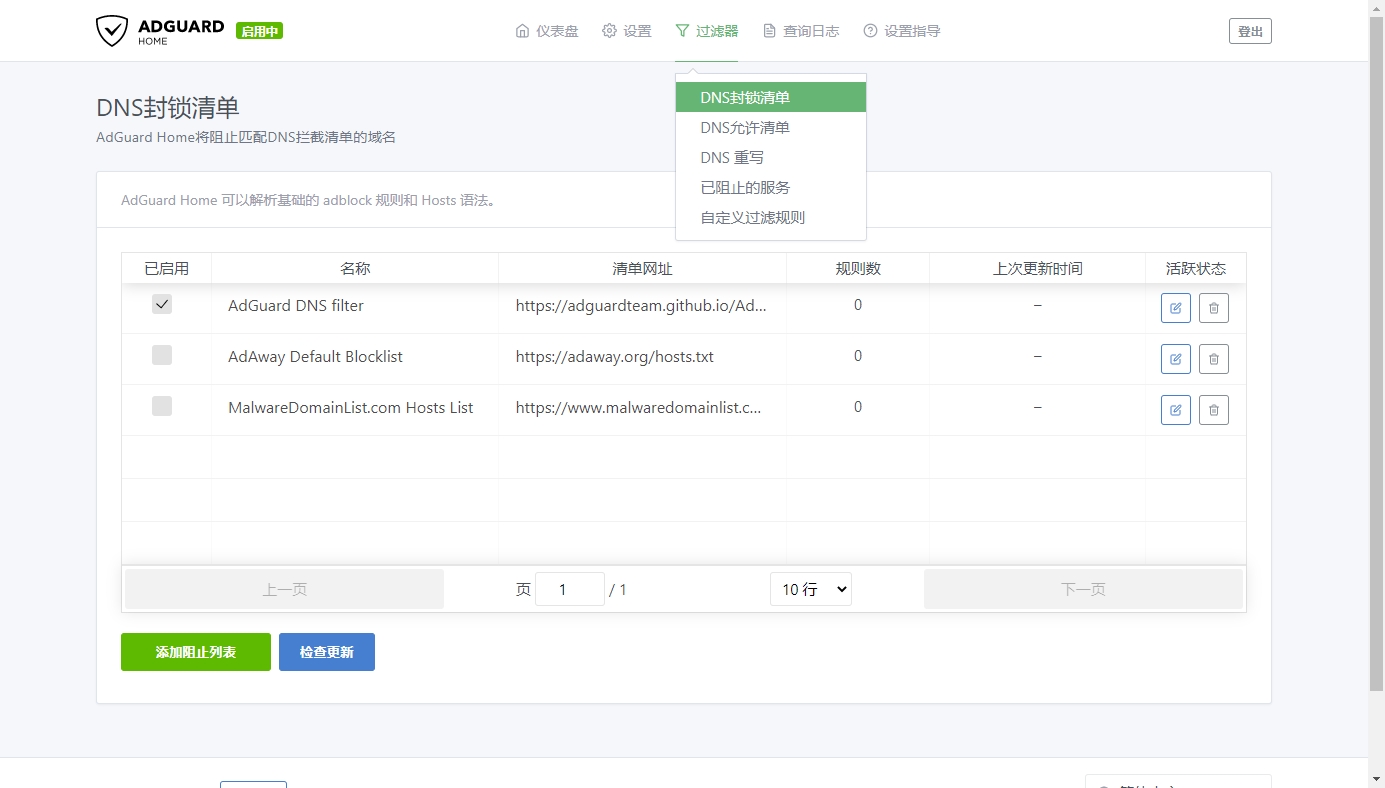Viewport: 1385px width, 788px height.
Task: Delete the AdAway Default Blocklist entry
Action: (1214, 359)
